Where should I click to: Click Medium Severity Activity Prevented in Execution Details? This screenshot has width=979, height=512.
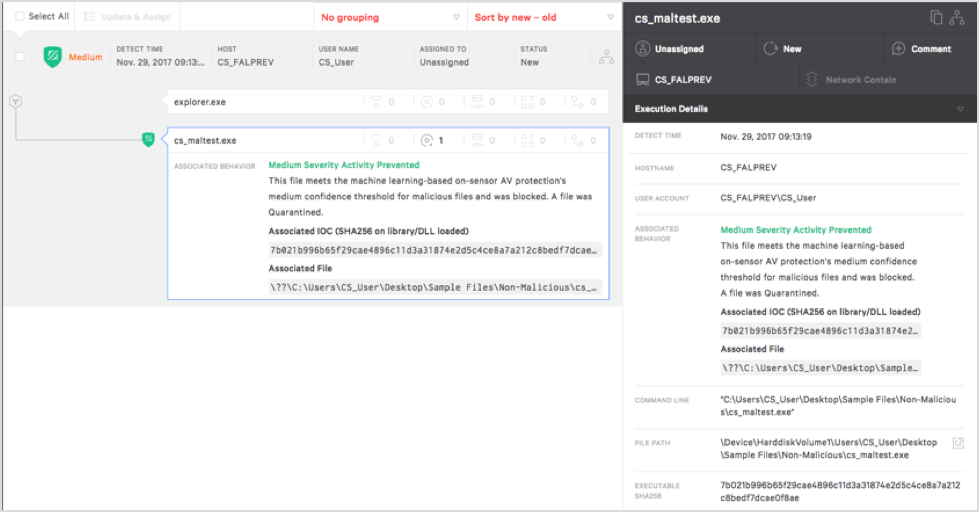click(x=796, y=230)
